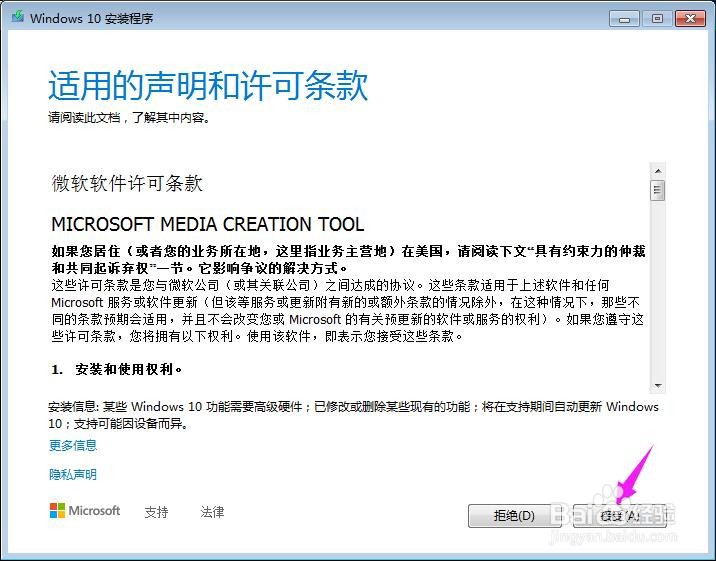Minimize the Windows 10 setup window

[624, 19]
